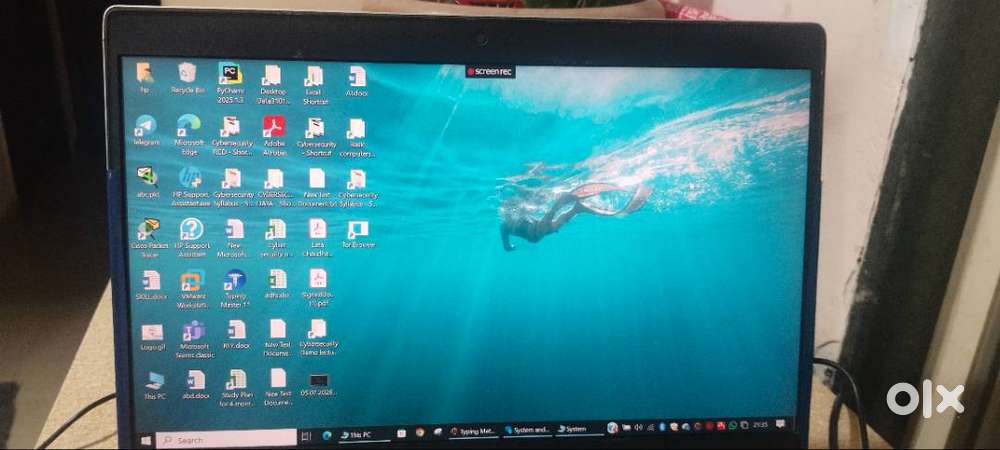1000x450 pixels.
Task: Switch to Typing Master taskbar window
Action: click(x=473, y=432)
